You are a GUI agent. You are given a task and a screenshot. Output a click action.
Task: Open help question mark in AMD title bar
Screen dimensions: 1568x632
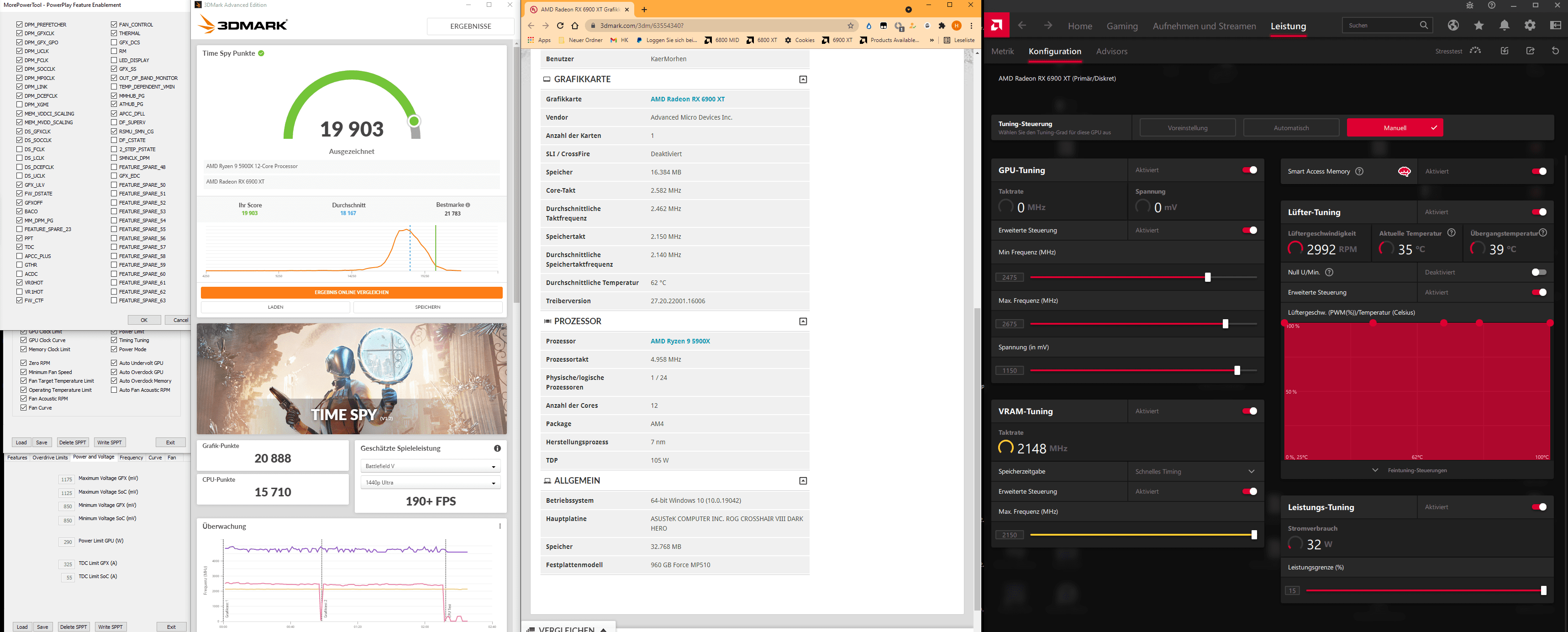pyautogui.click(x=1491, y=5)
